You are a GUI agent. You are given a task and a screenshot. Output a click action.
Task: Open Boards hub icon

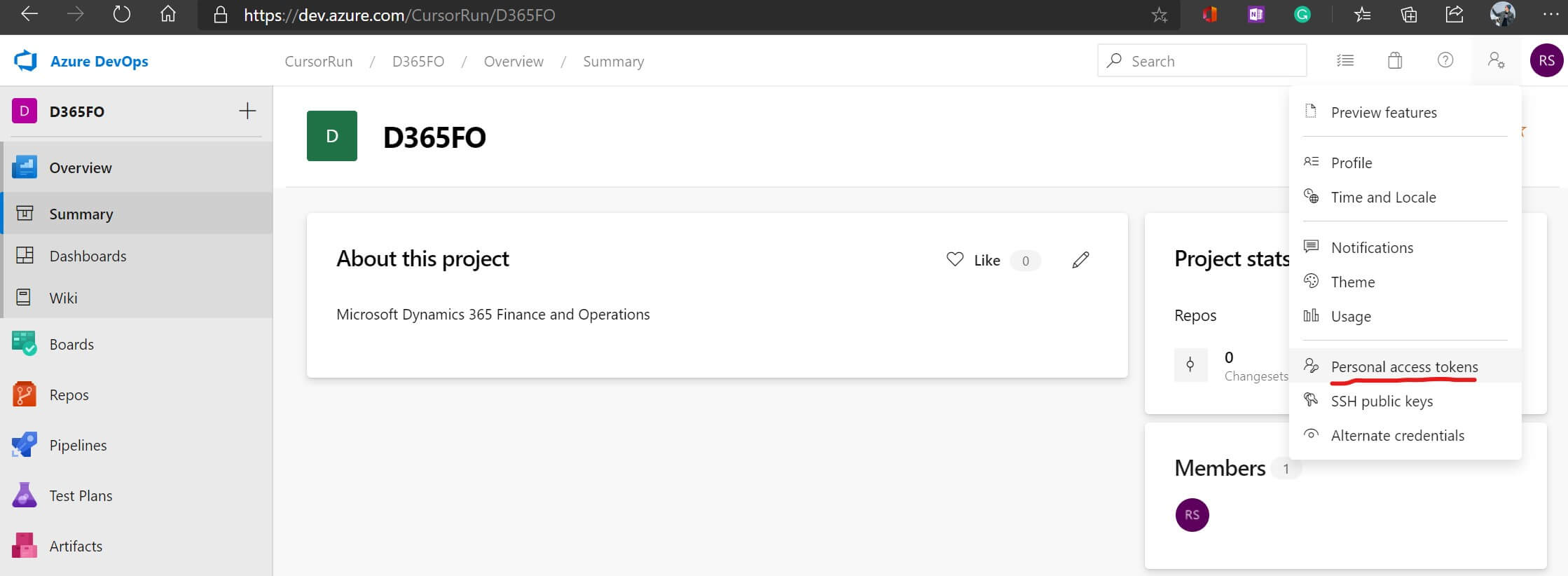coord(25,344)
